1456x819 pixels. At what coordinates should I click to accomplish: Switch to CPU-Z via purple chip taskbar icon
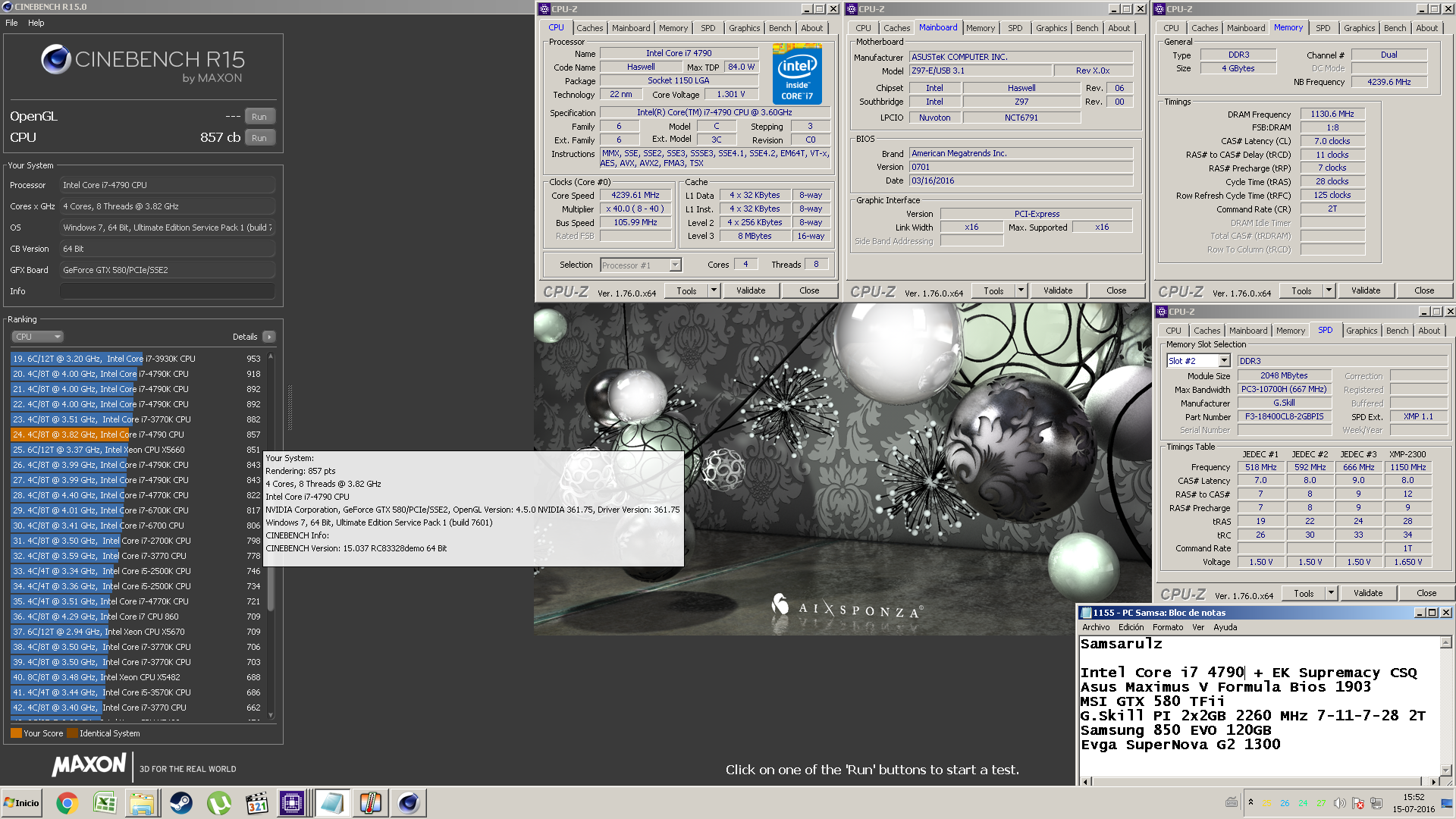click(x=292, y=803)
